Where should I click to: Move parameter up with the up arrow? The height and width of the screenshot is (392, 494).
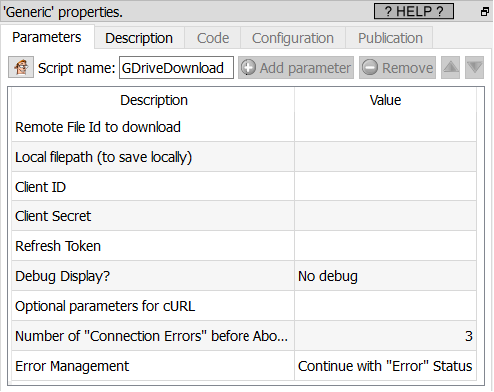(x=451, y=68)
